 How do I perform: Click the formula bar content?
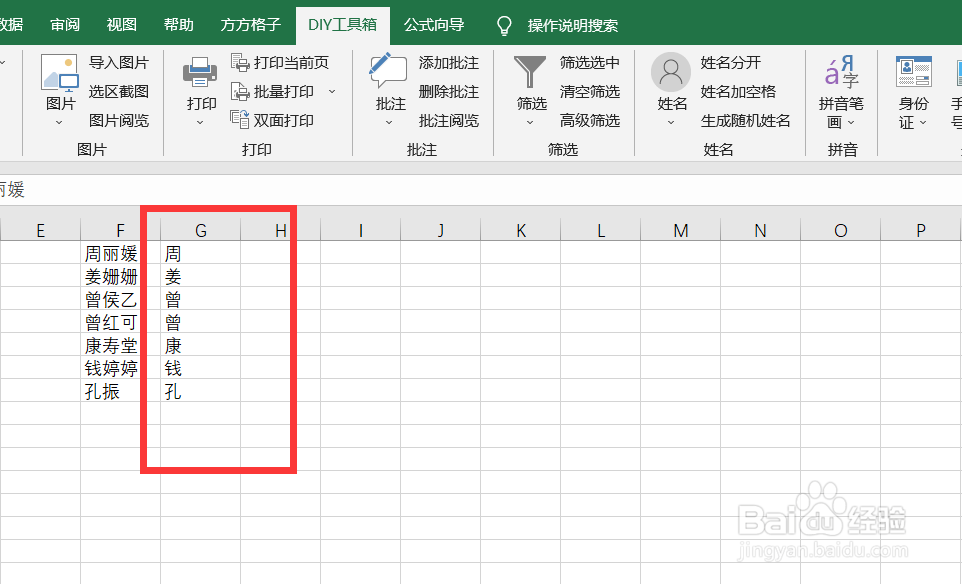point(481,190)
